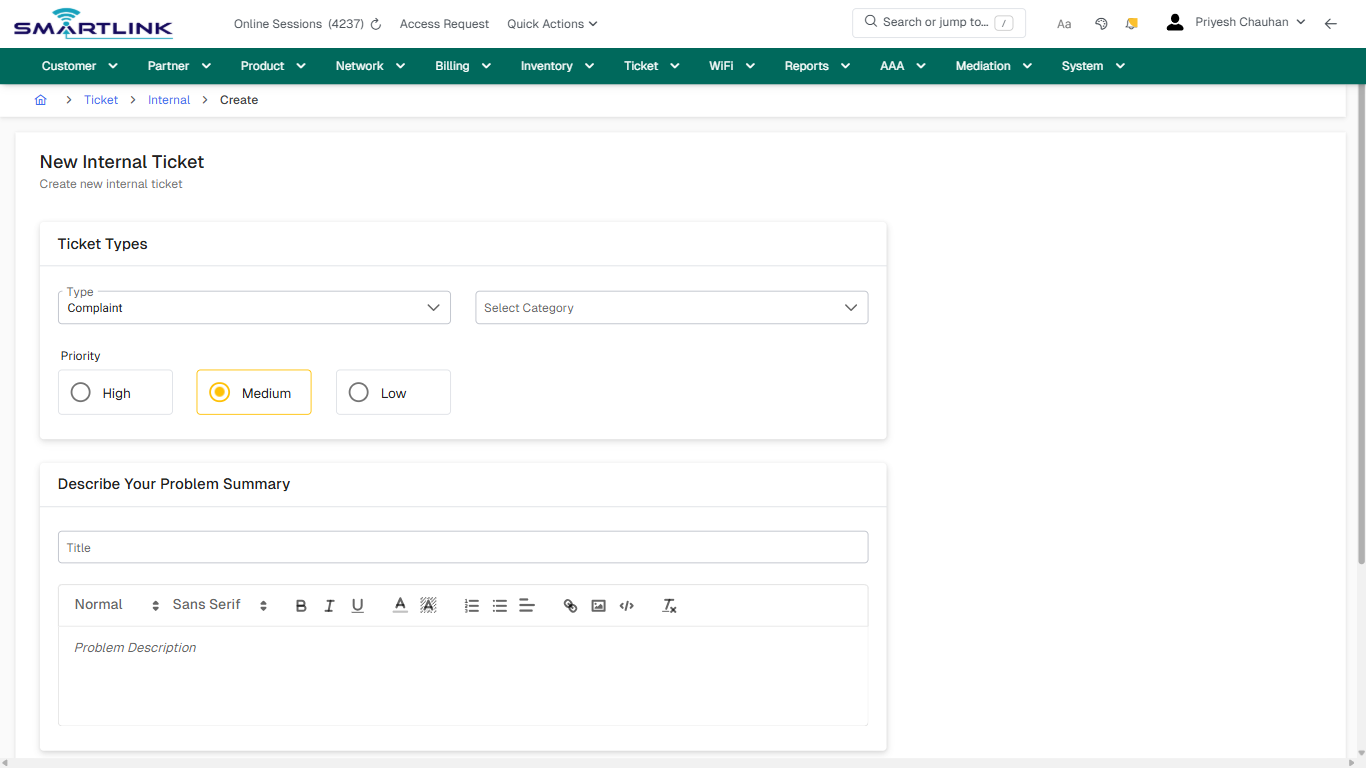The image size is (1366, 768).
Task: Click the insert image icon
Action: click(x=598, y=605)
